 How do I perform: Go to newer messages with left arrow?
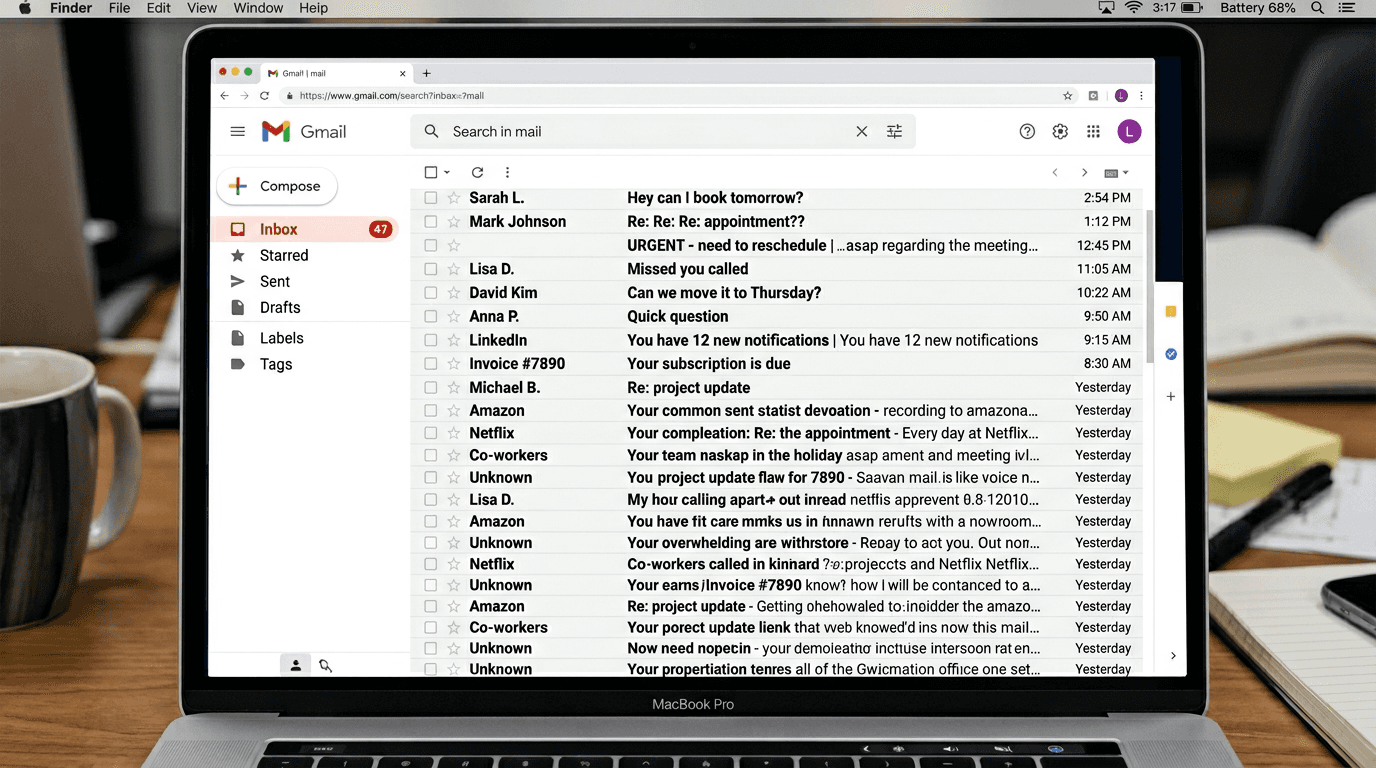point(1054,172)
